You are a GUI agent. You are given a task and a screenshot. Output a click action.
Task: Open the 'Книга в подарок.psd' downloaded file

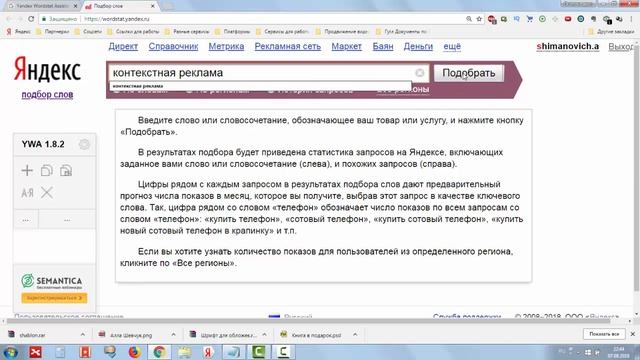pyautogui.click(x=312, y=335)
